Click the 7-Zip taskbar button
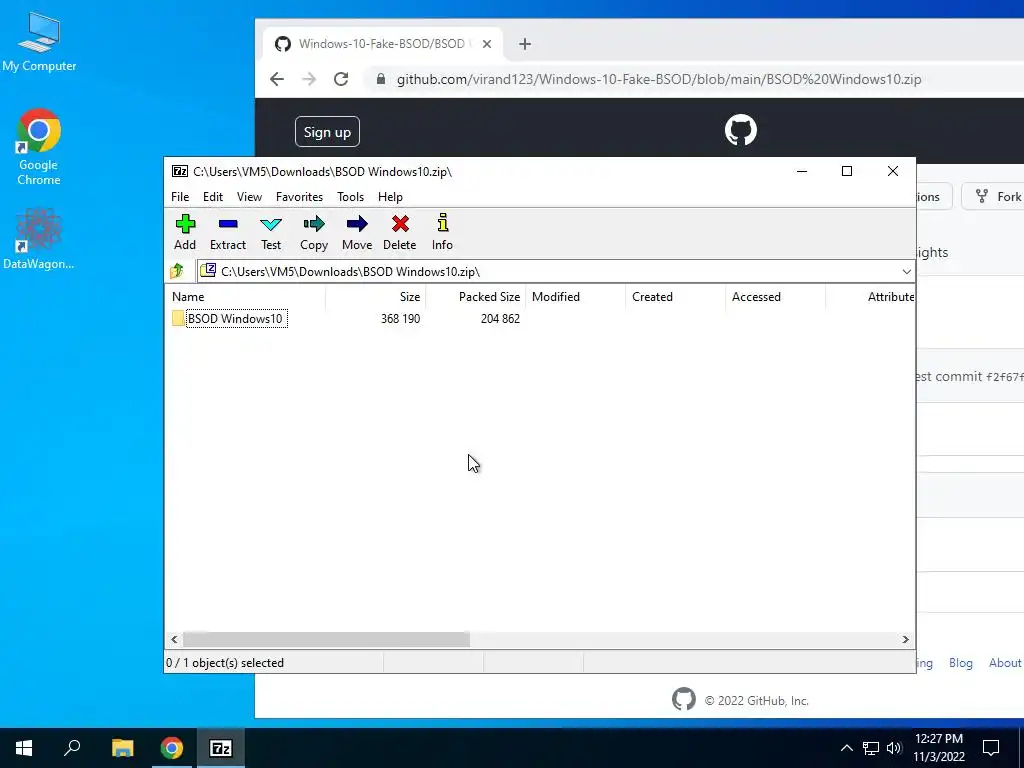 220,748
